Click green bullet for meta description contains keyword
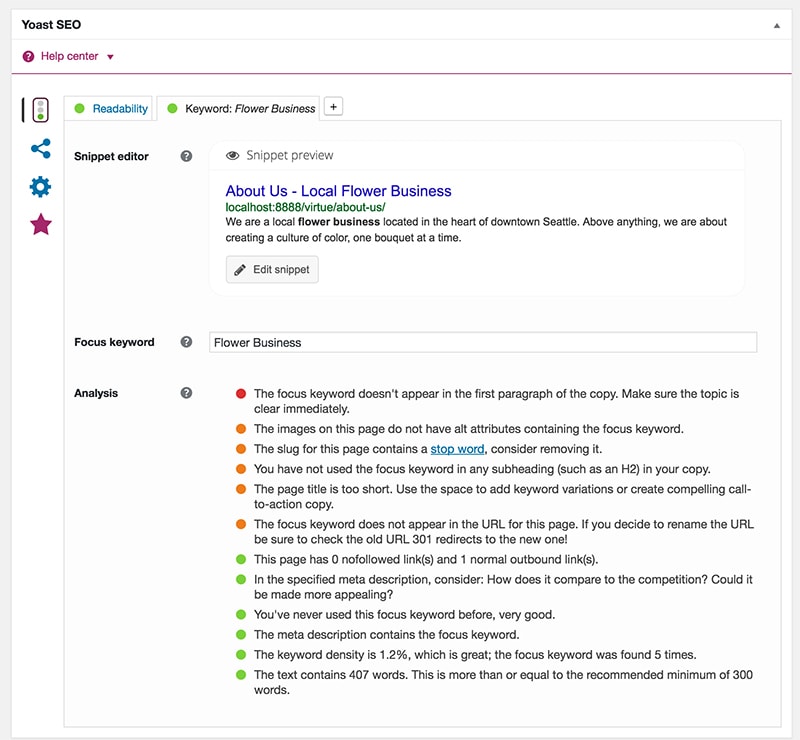Screen dimensions: 800x740 (x=241, y=634)
